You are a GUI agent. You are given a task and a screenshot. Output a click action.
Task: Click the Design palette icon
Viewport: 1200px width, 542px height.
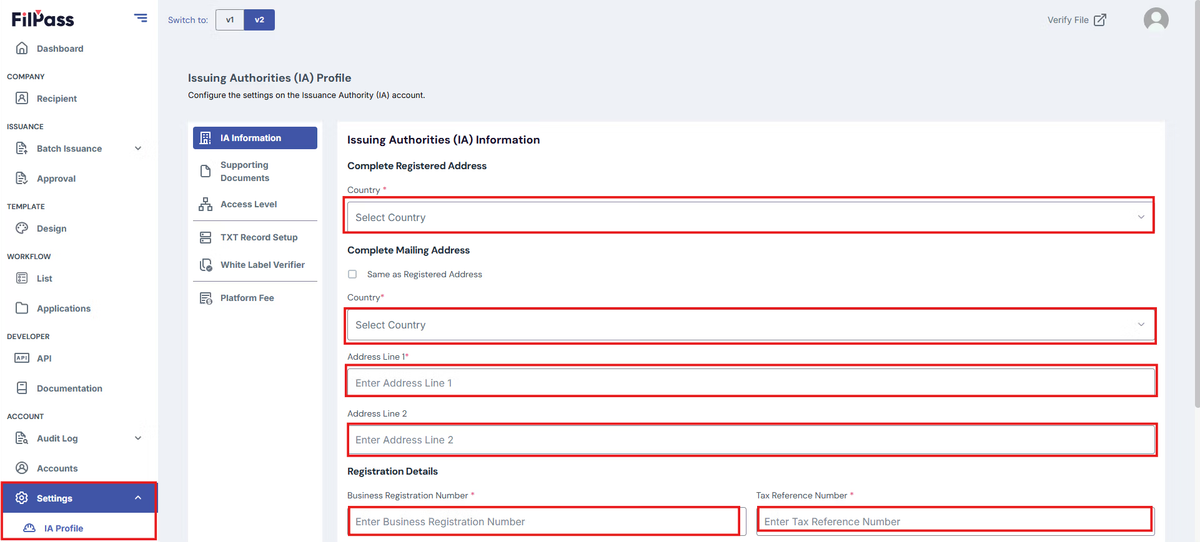(22, 228)
